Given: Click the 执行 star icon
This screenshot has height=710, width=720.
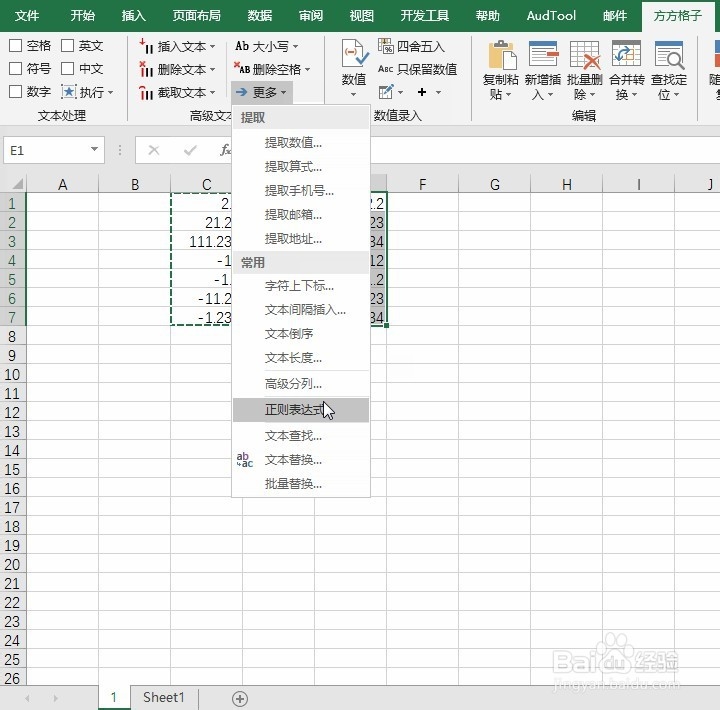Looking at the screenshot, I should (69, 92).
